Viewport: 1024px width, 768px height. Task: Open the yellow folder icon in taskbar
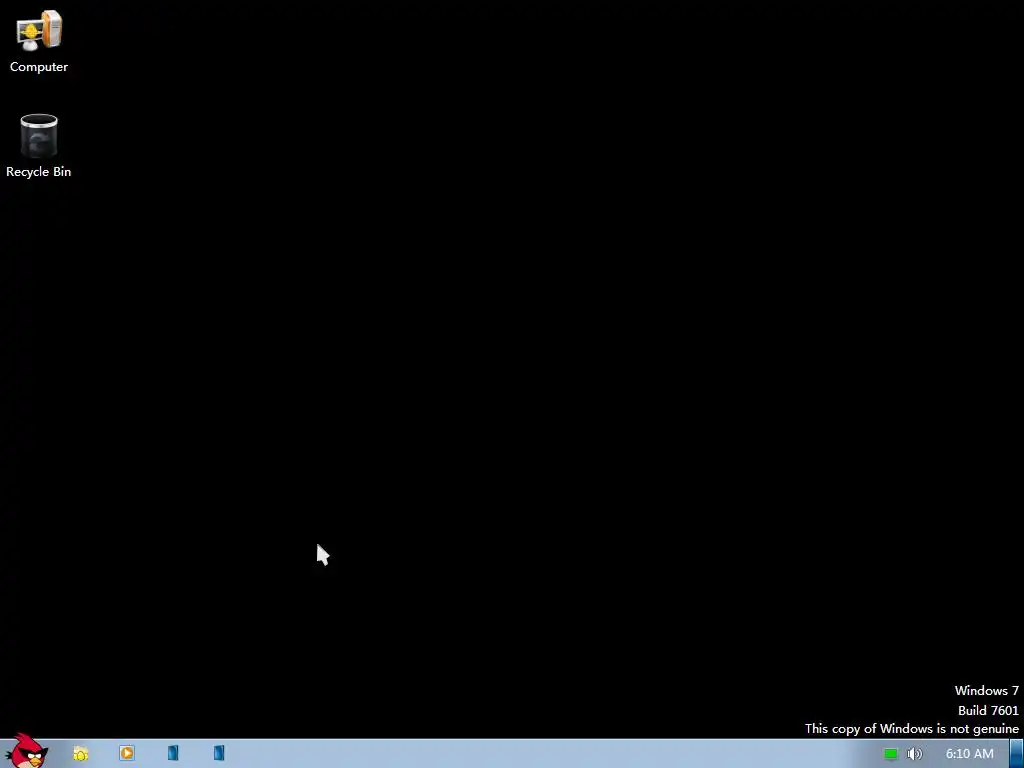pyautogui.click(x=80, y=754)
